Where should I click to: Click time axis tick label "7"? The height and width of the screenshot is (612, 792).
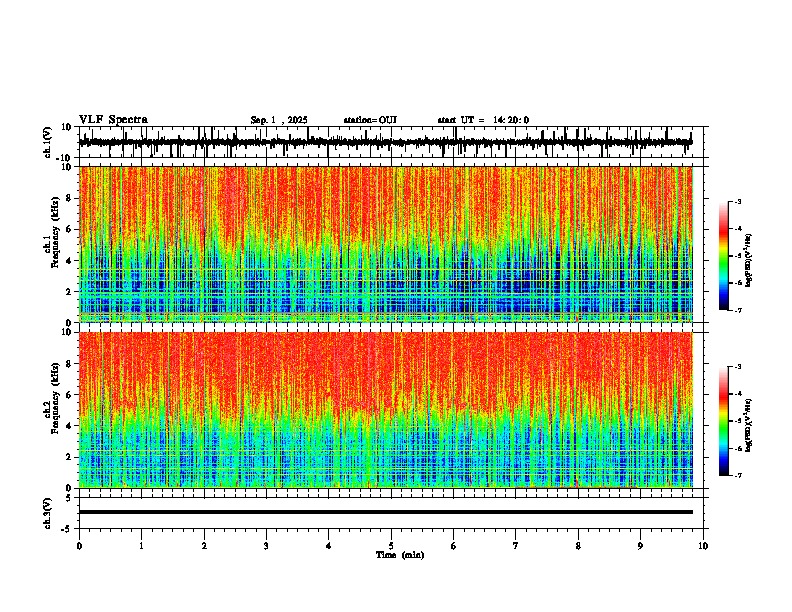coord(516,546)
